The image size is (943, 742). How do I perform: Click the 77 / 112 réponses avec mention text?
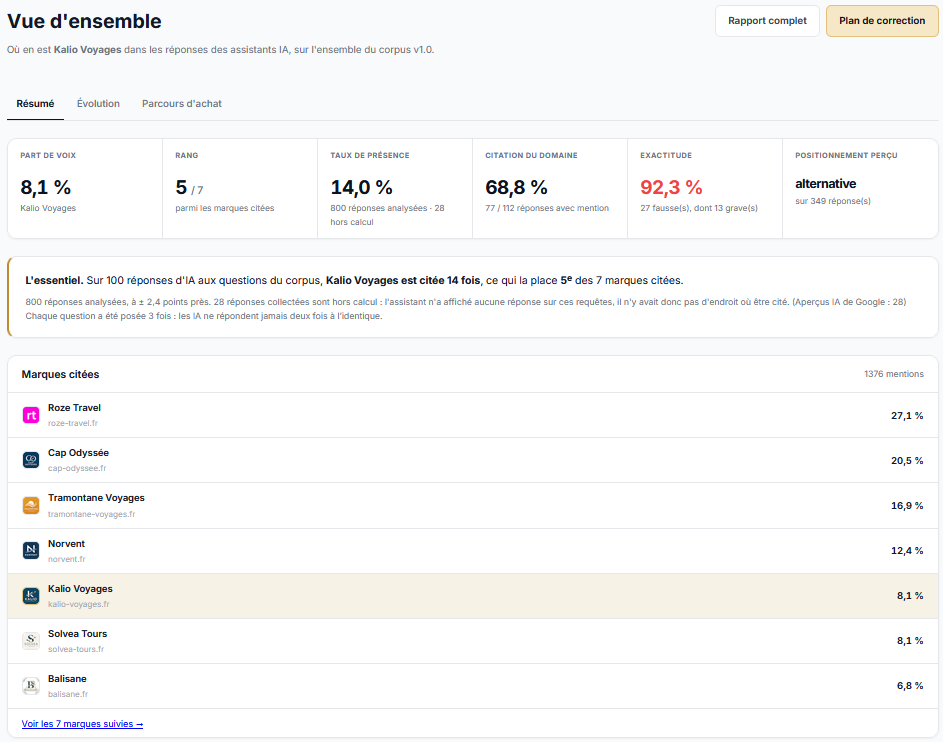547,208
